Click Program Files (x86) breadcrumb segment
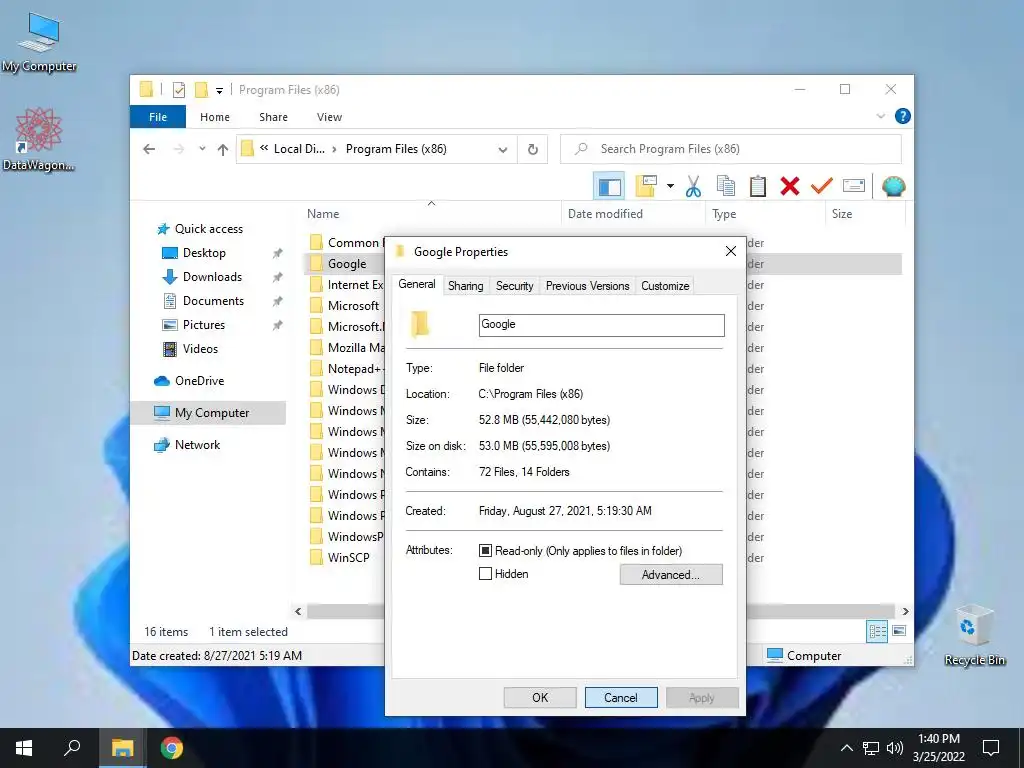The image size is (1024, 768). [396, 149]
